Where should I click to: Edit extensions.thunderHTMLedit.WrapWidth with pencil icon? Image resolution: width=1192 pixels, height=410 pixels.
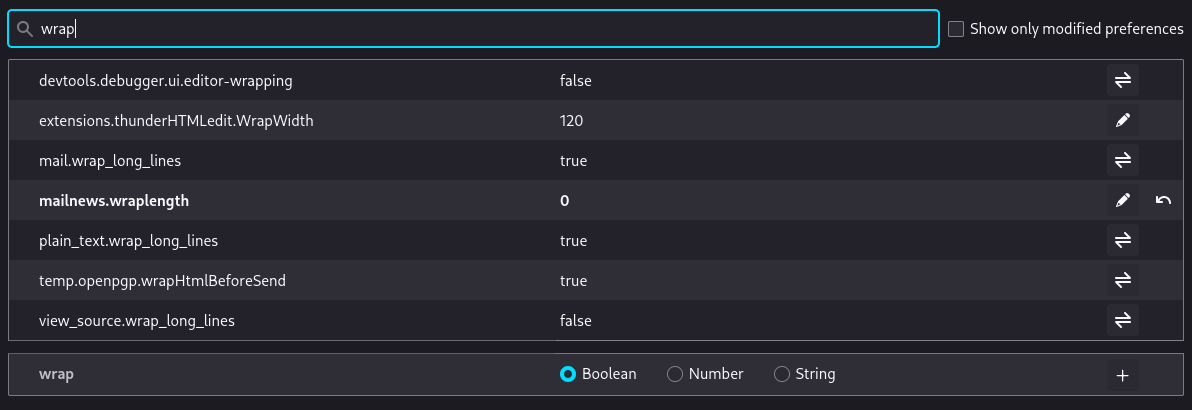tap(1123, 120)
